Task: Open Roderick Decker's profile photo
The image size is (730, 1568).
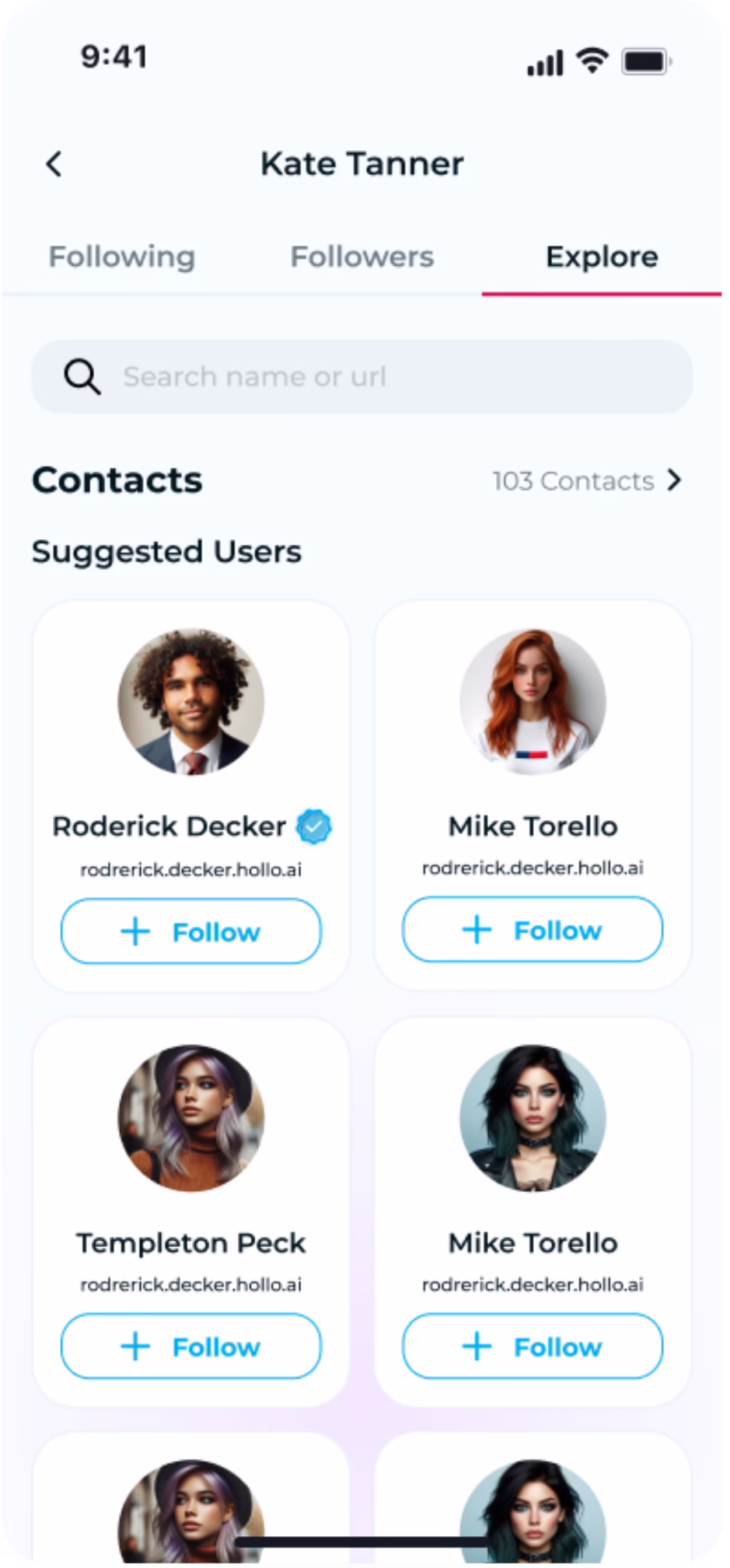Action: (191, 701)
